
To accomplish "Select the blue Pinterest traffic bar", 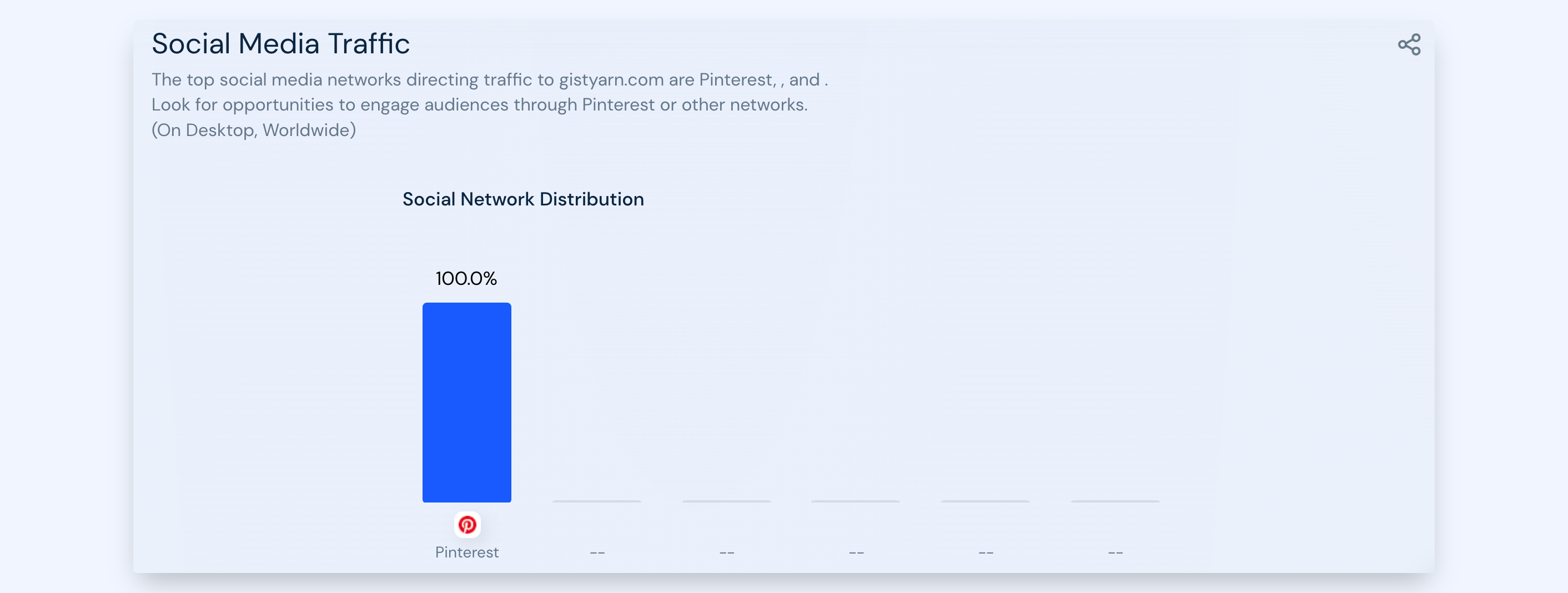I will 467,403.
